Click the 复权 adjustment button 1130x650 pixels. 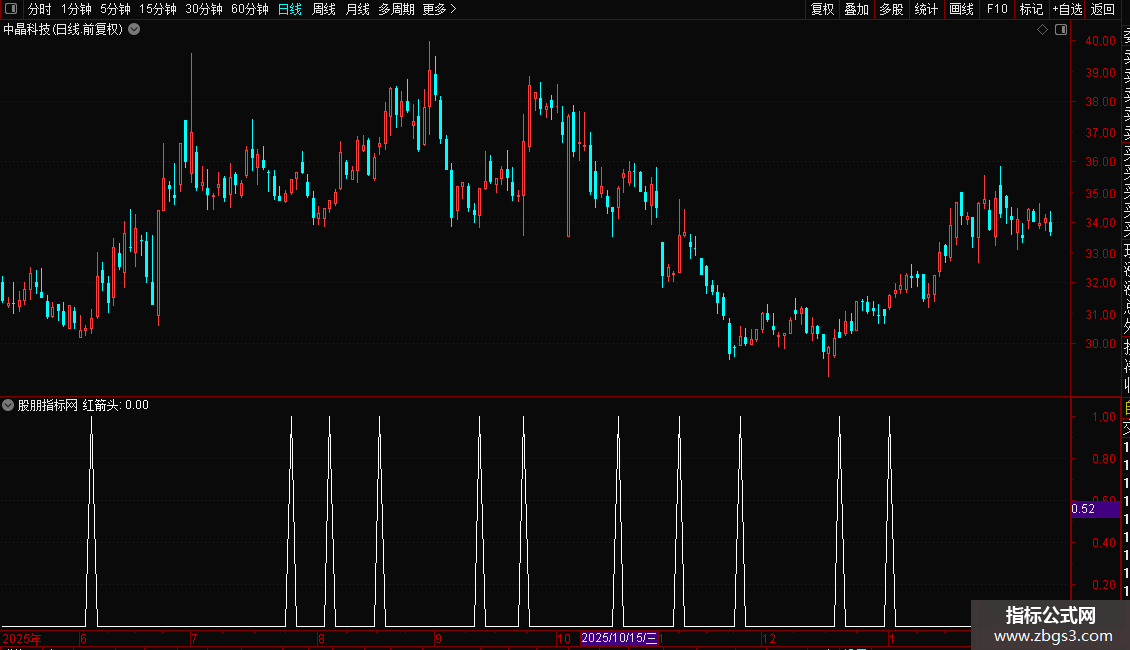pyautogui.click(x=822, y=9)
